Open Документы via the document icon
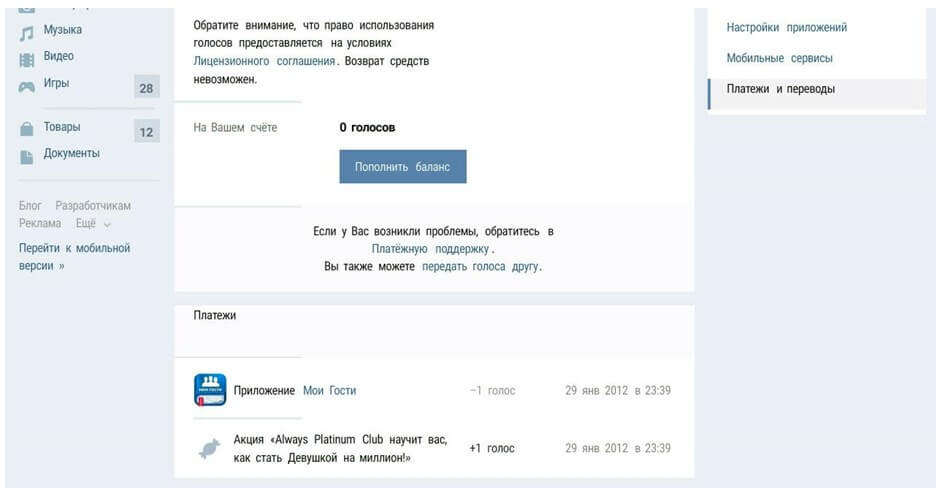 click(27, 157)
